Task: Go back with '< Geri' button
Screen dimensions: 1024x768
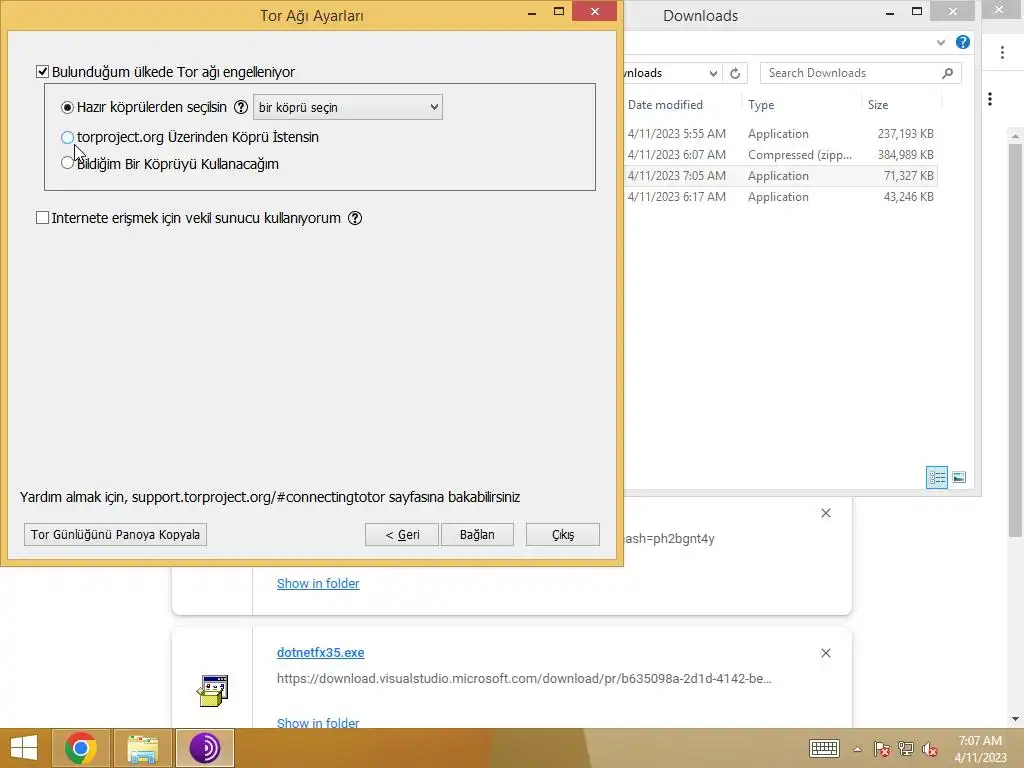Action: [x=402, y=534]
